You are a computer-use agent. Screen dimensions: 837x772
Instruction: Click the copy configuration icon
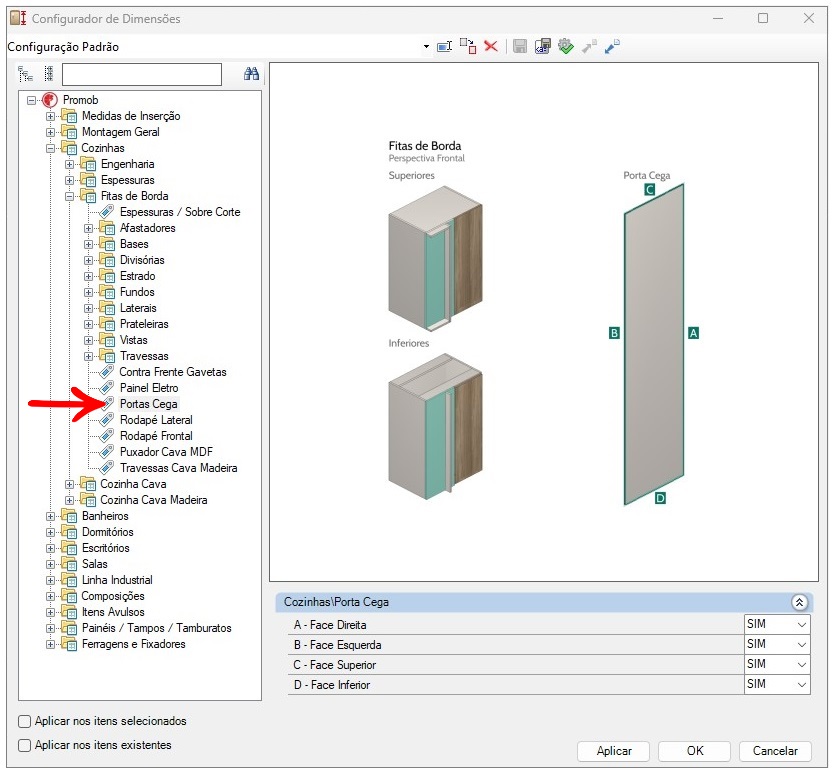[x=468, y=47]
